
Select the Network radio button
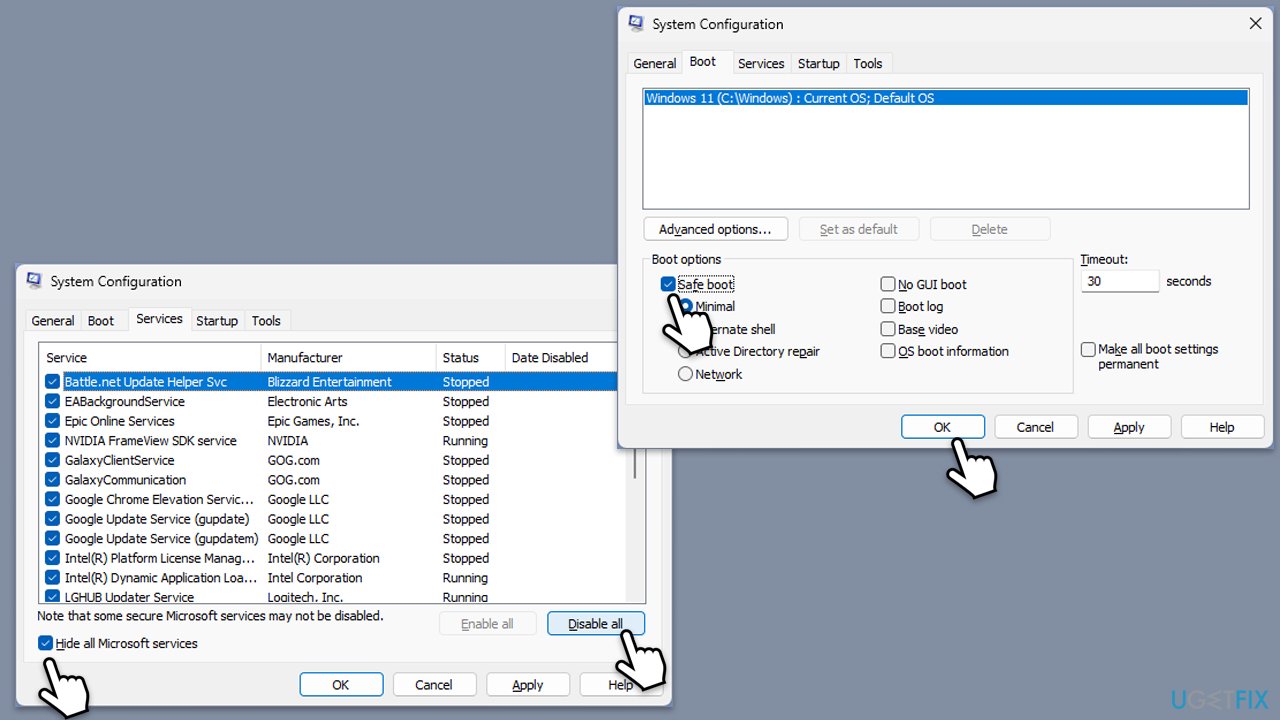pos(685,374)
